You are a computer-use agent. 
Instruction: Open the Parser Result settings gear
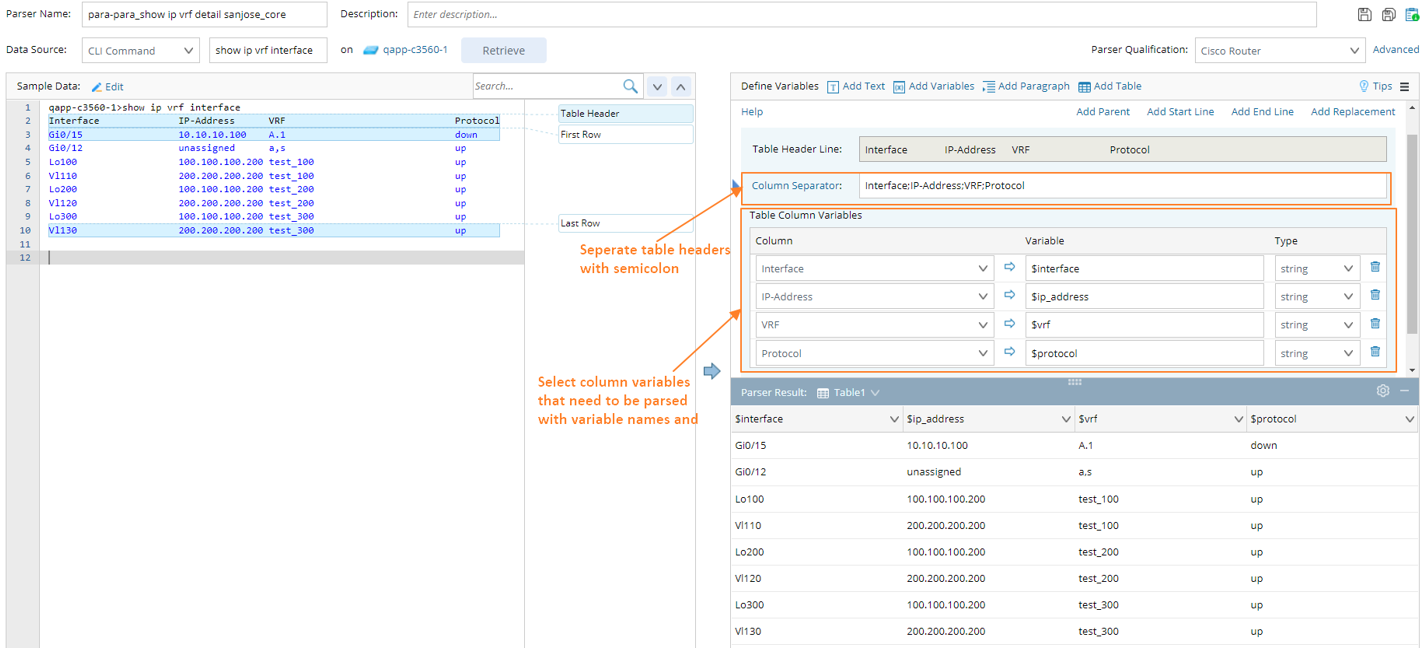(1383, 391)
